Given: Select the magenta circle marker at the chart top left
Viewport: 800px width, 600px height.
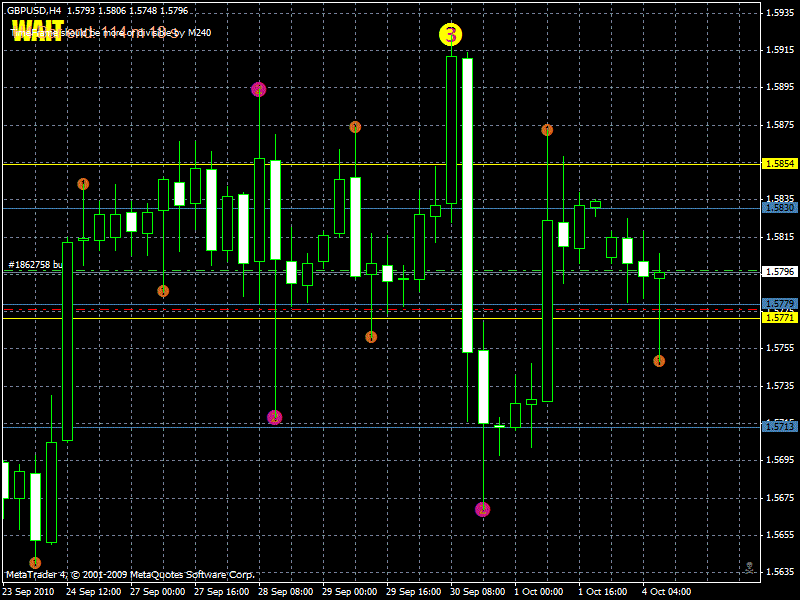Looking at the screenshot, I should pos(261,90).
